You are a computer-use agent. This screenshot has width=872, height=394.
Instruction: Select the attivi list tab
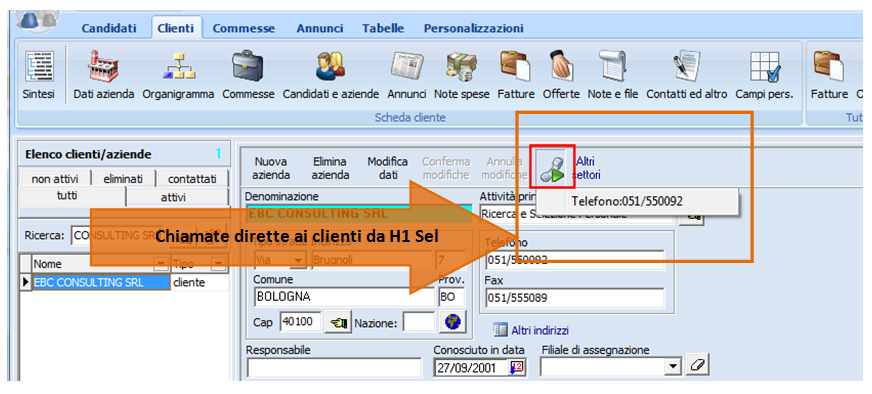coord(177,198)
